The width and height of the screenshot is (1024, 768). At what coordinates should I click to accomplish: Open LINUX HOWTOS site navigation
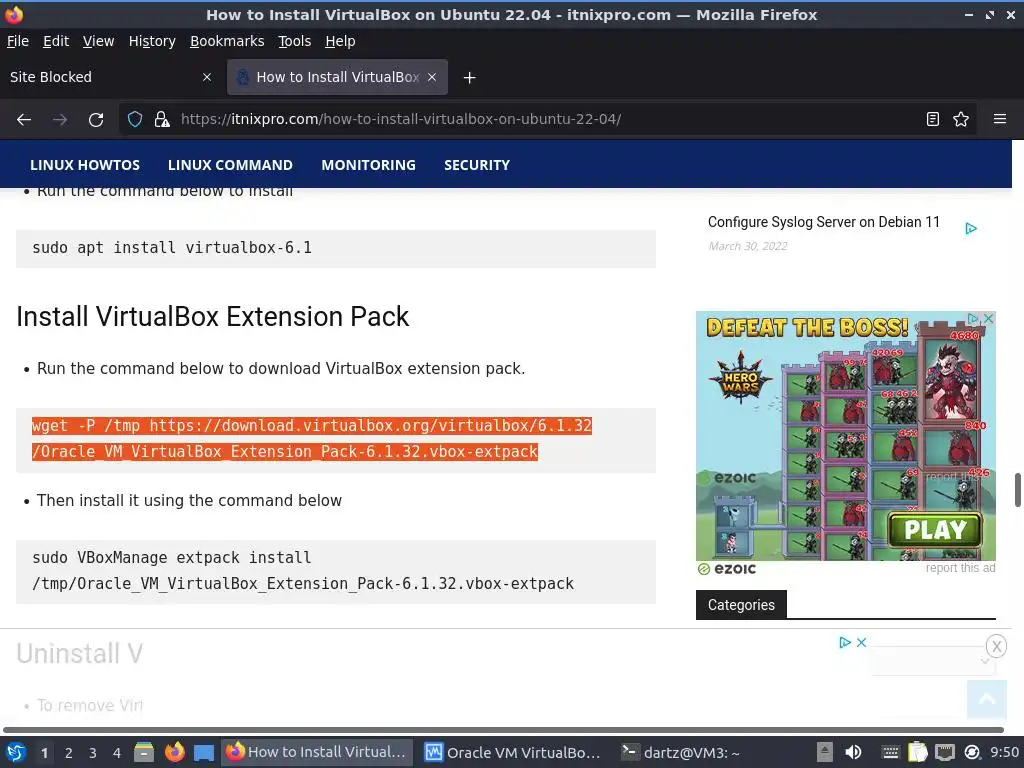pyautogui.click(x=85, y=165)
